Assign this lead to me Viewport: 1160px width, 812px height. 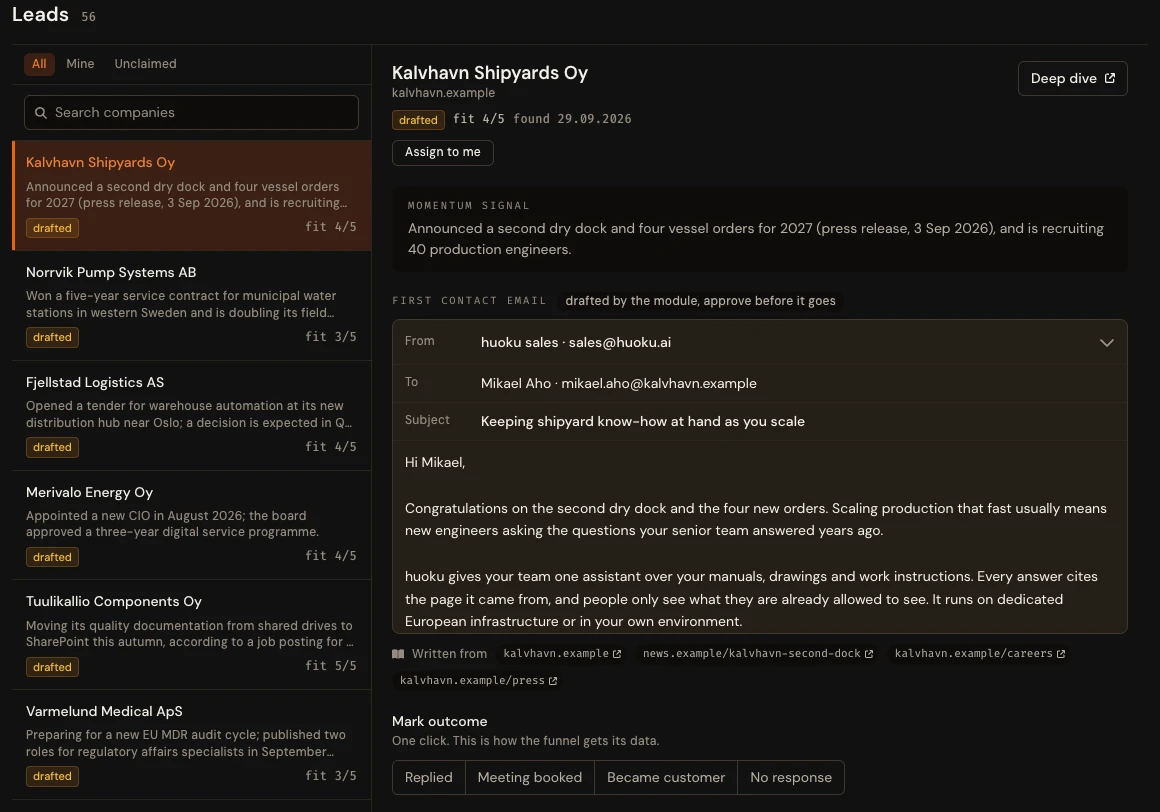[x=442, y=152]
